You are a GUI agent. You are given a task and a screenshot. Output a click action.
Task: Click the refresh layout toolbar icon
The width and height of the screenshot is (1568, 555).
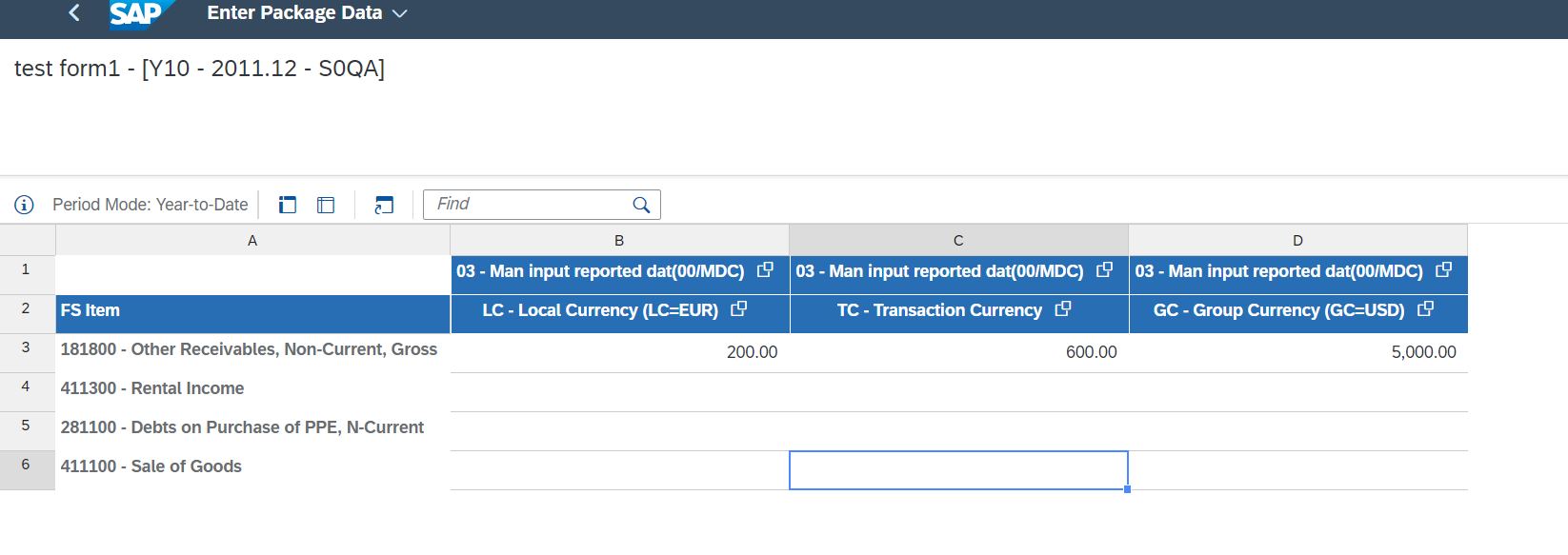[384, 205]
